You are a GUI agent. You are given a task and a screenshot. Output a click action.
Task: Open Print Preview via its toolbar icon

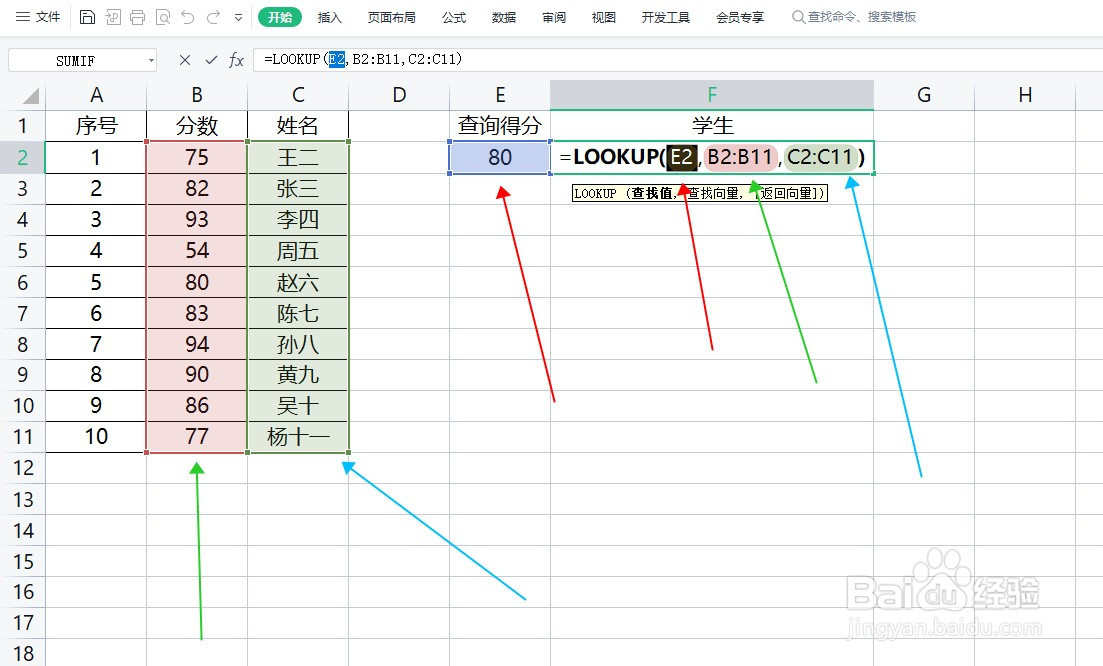click(x=162, y=17)
